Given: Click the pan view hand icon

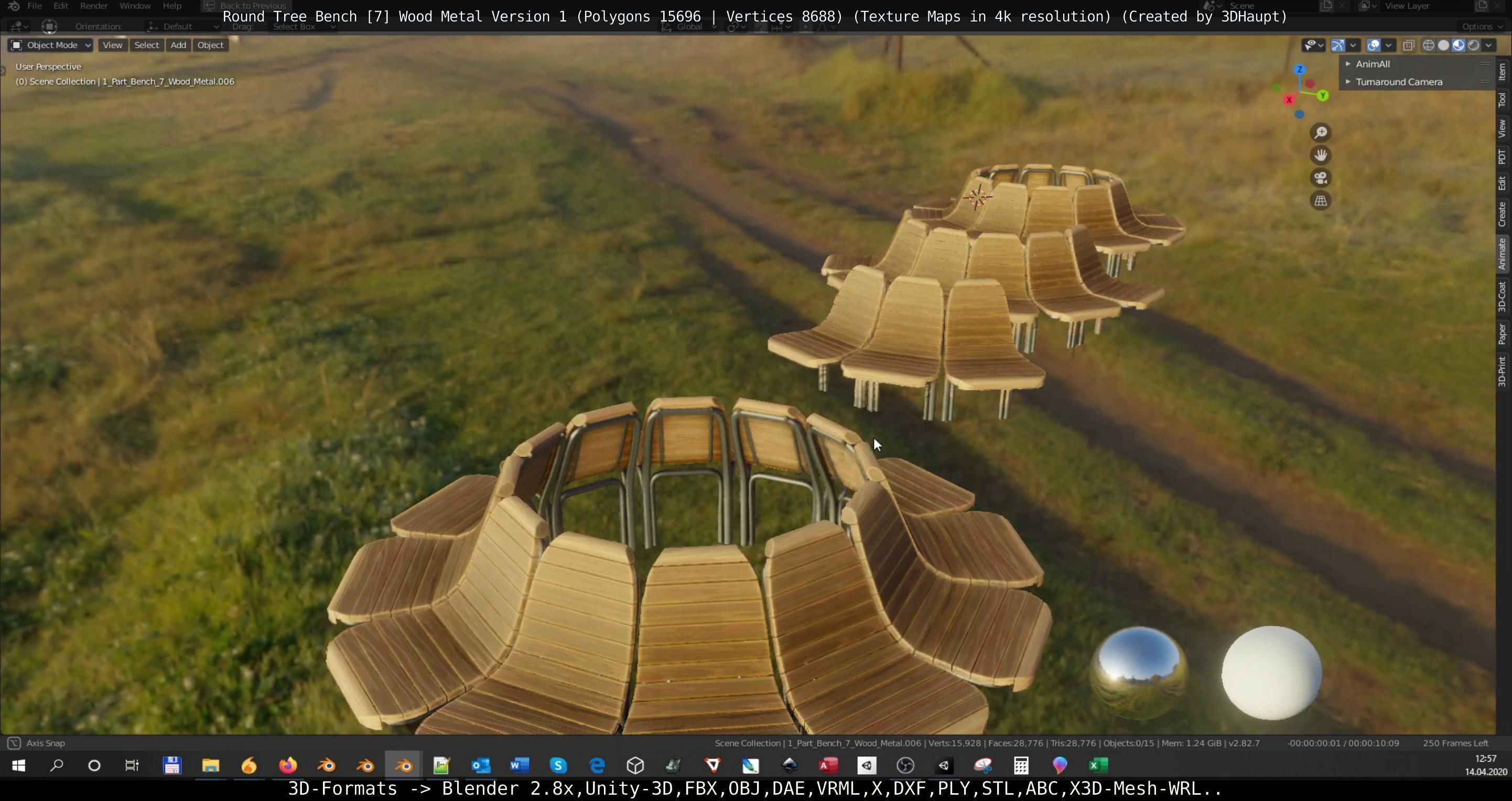Looking at the screenshot, I should tap(1320, 156).
